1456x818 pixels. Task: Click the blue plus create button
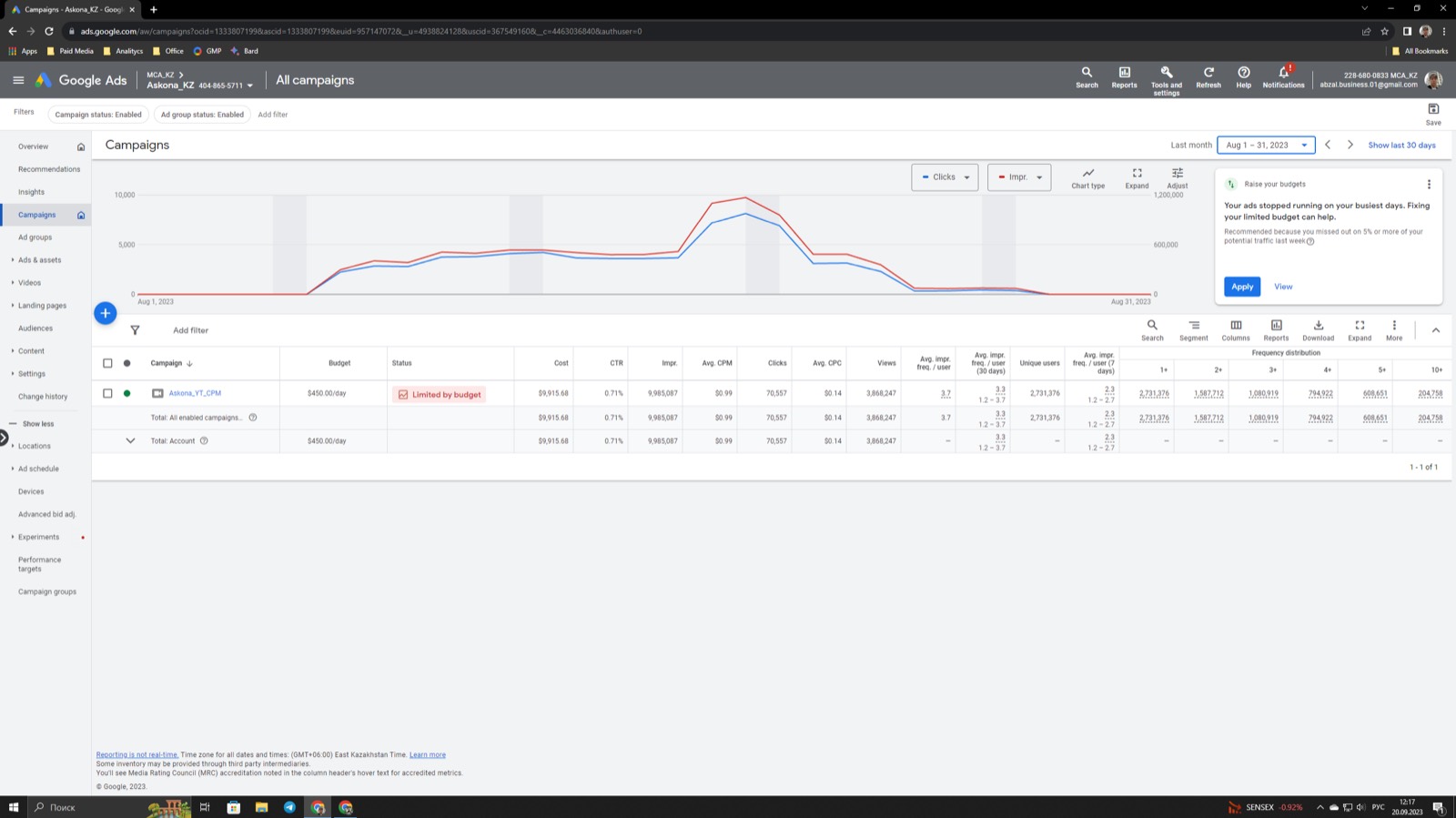(106, 313)
